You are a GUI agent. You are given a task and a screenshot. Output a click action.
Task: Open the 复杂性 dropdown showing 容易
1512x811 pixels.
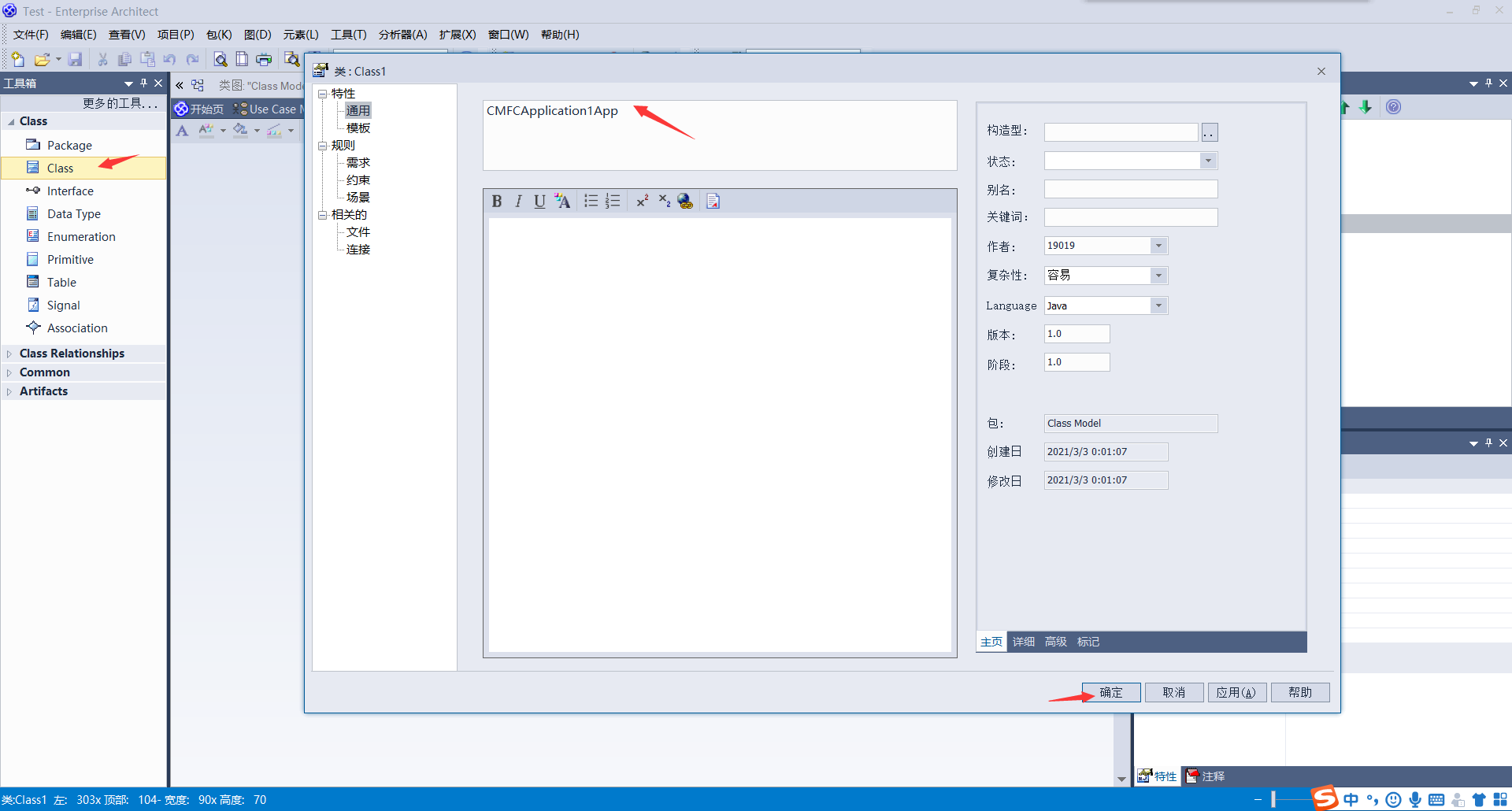coord(1158,275)
